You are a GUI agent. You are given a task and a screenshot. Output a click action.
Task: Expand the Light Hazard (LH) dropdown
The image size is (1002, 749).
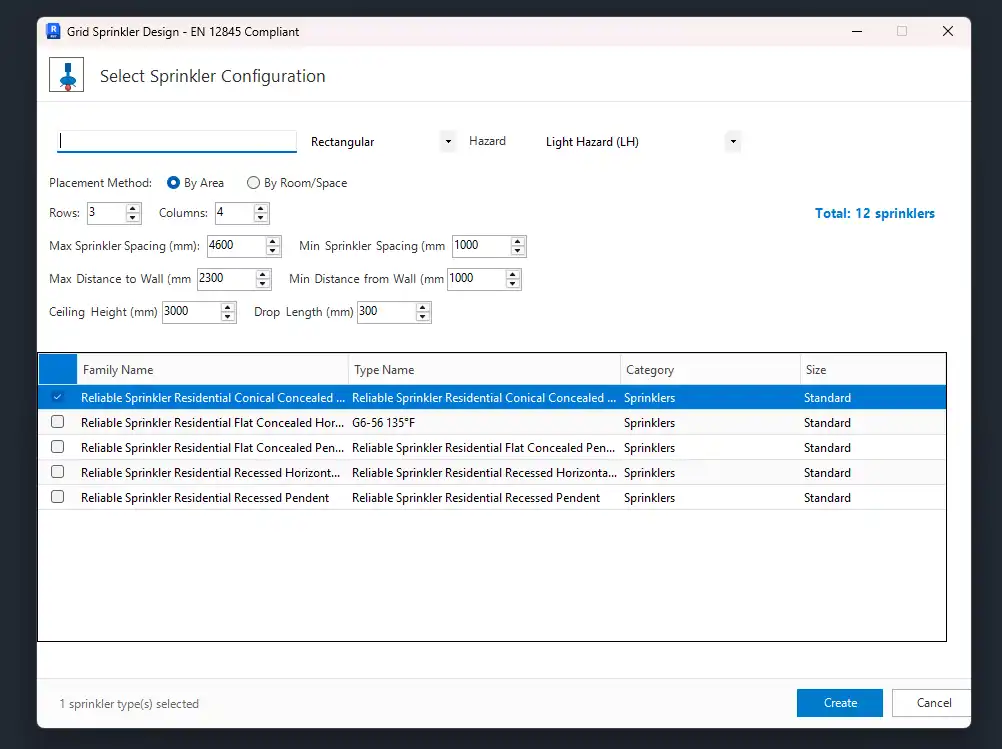(733, 142)
